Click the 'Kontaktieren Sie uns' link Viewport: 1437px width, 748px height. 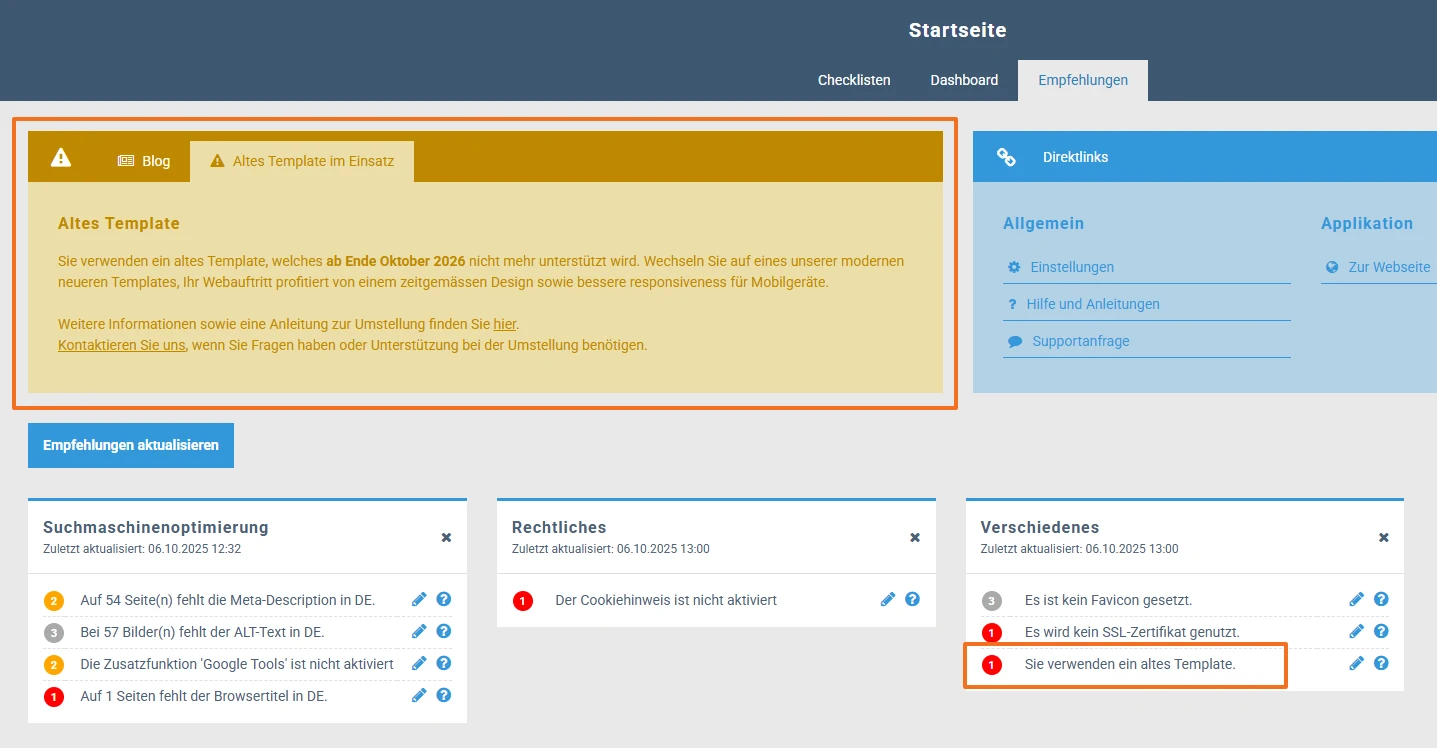click(x=121, y=345)
